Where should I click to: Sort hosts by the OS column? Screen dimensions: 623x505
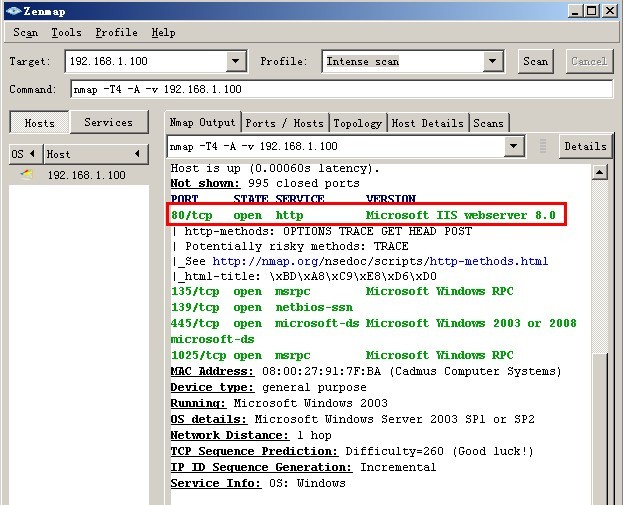(26, 154)
